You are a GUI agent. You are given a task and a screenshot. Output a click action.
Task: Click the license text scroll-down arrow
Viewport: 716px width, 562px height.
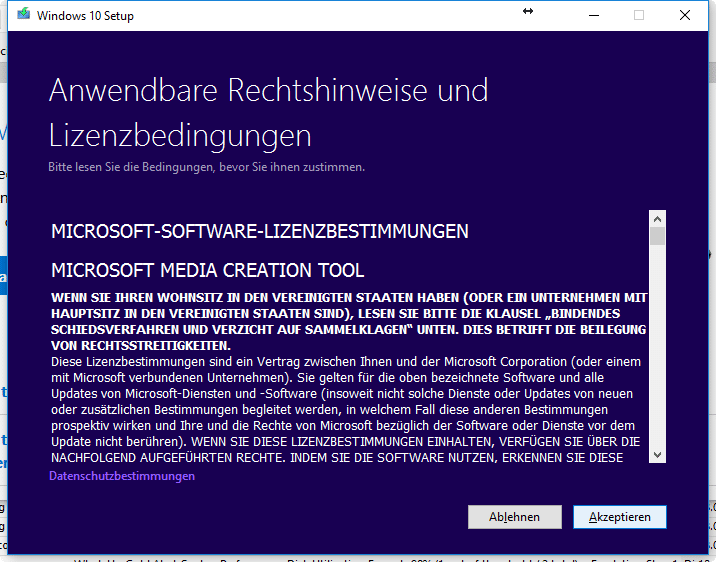click(658, 455)
